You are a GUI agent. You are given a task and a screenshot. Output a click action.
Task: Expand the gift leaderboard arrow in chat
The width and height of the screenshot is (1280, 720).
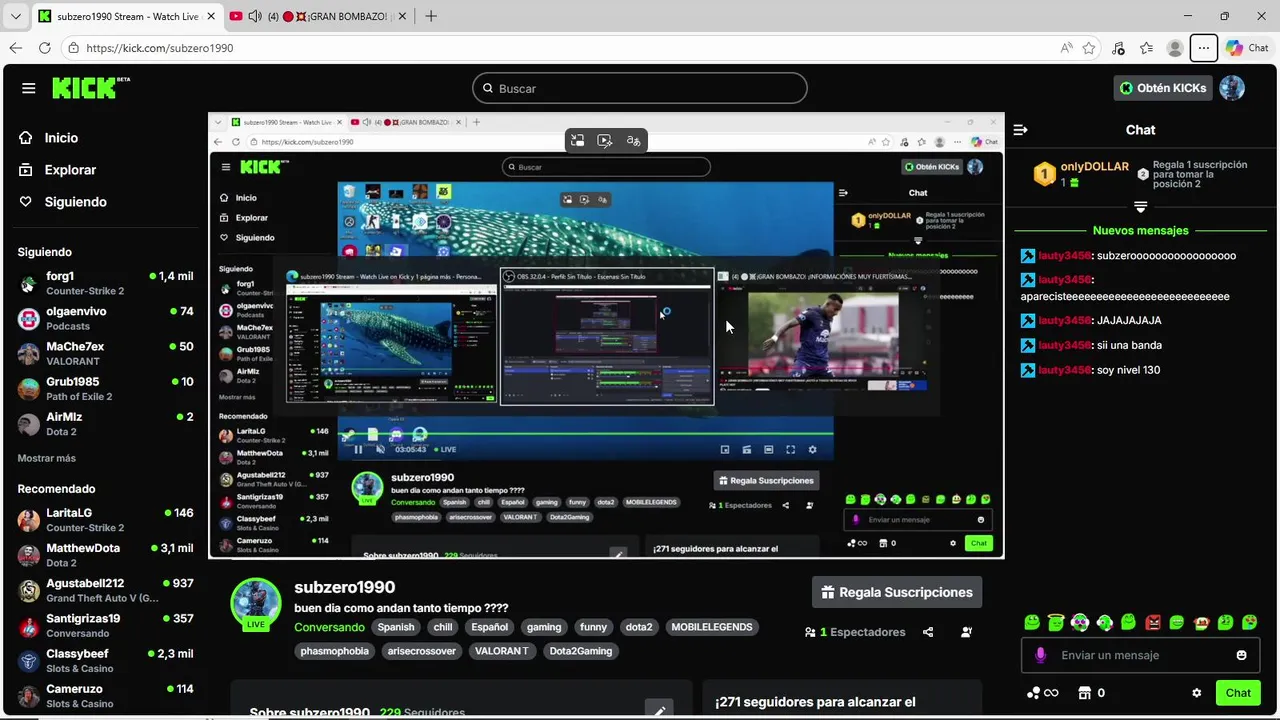pos(1140,207)
